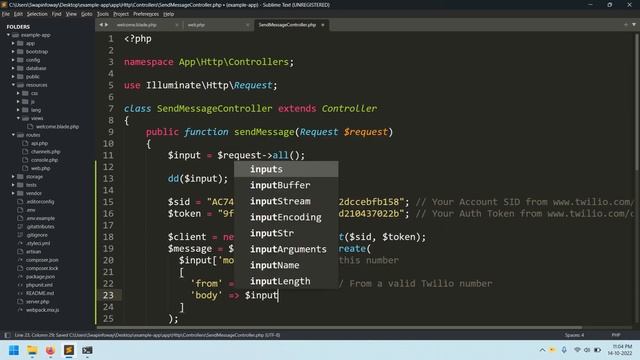Open webpack.mix.js in the sidebar
The width and height of the screenshot is (640, 360).
pos(42,310)
